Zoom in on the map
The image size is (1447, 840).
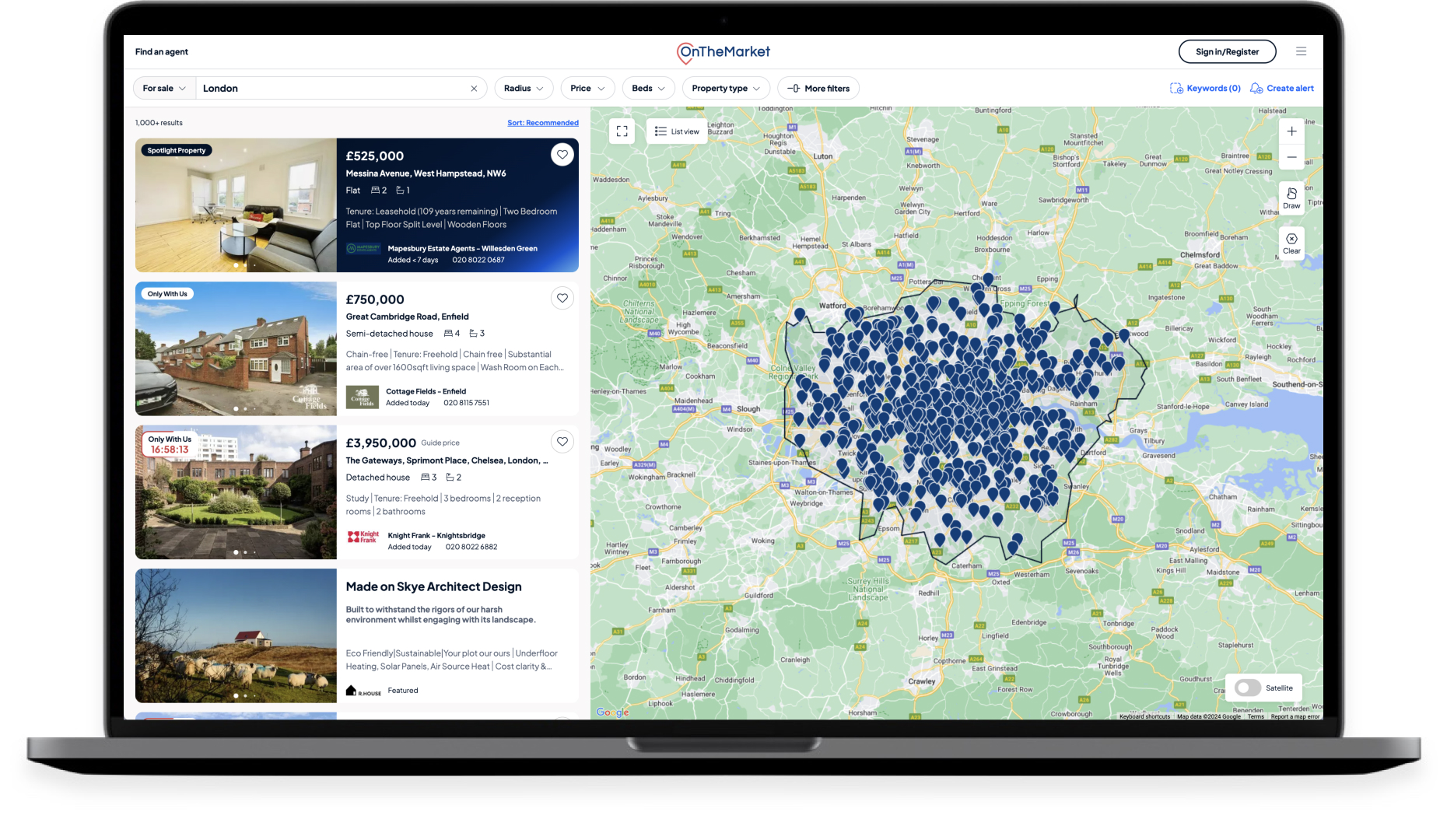pos(1291,131)
